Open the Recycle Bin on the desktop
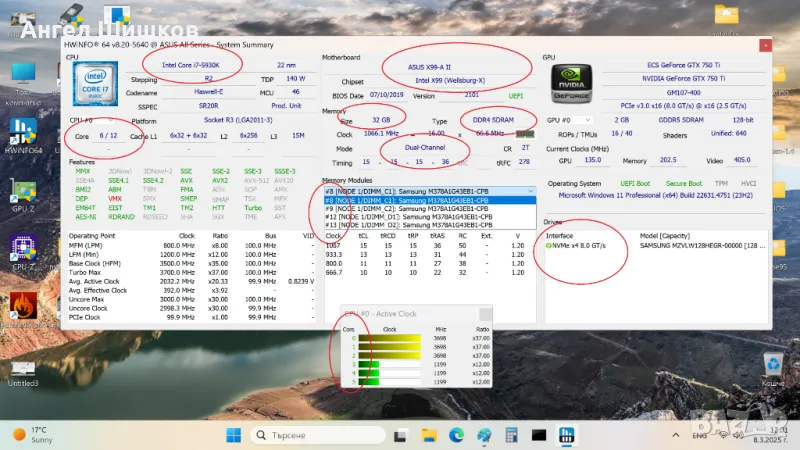 click(772, 364)
